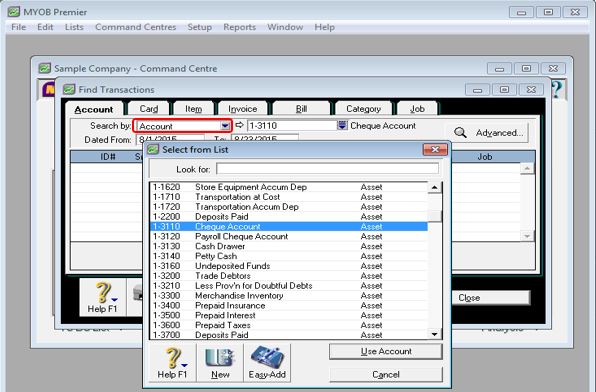
Task: Click transactions table scroll down arrow
Action: (527, 236)
